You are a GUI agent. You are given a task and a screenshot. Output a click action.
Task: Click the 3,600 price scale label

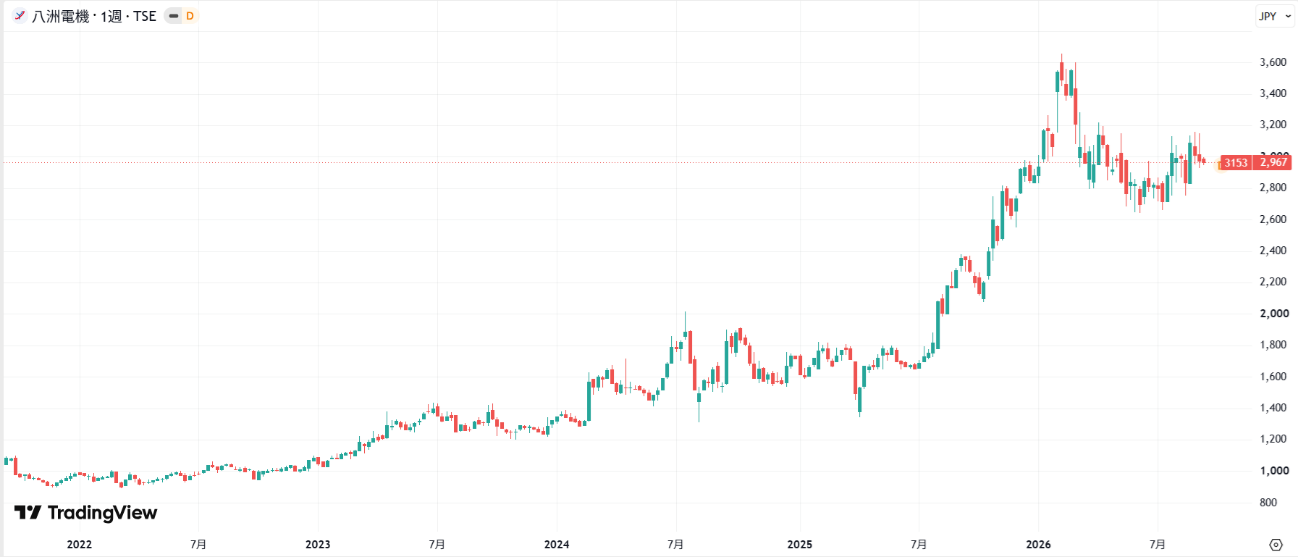pos(1272,62)
